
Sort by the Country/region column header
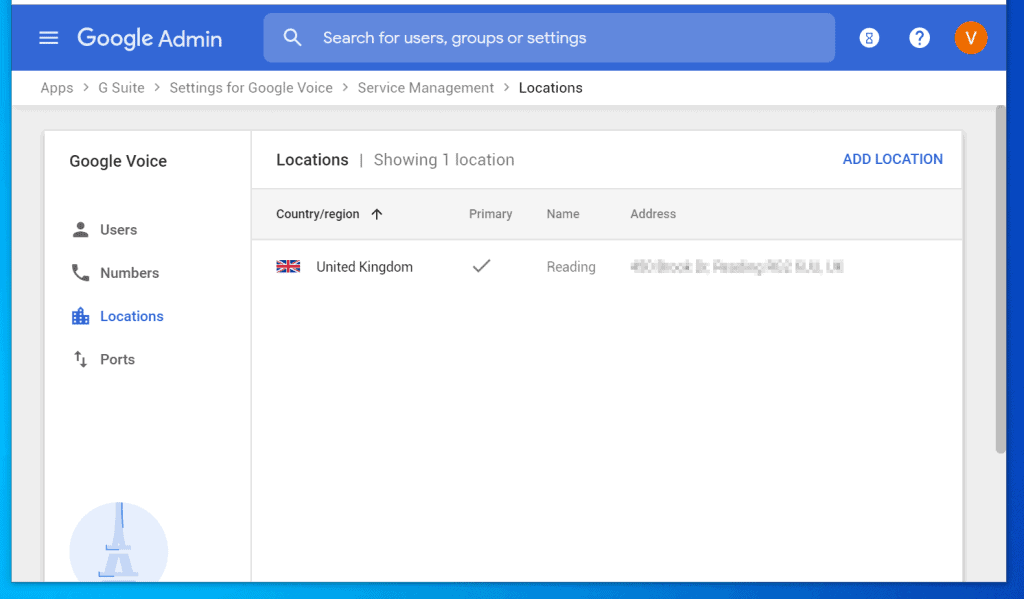pos(317,214)
